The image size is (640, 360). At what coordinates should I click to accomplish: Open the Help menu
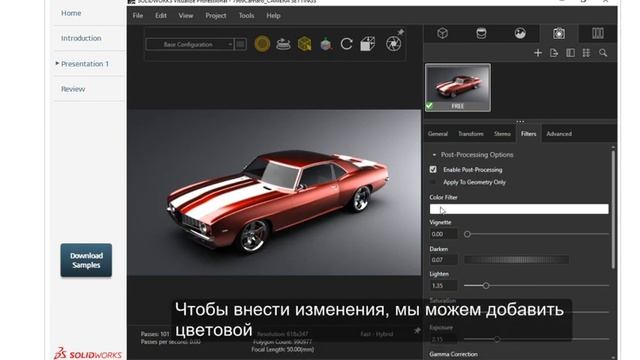click(273, 16)
